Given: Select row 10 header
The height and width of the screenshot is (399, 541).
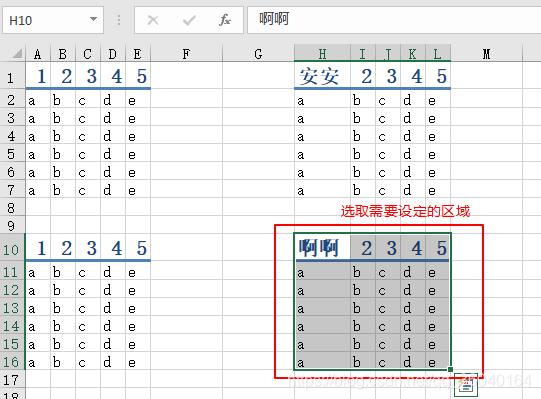Looking at the screenshot, I should coord(12,247).
